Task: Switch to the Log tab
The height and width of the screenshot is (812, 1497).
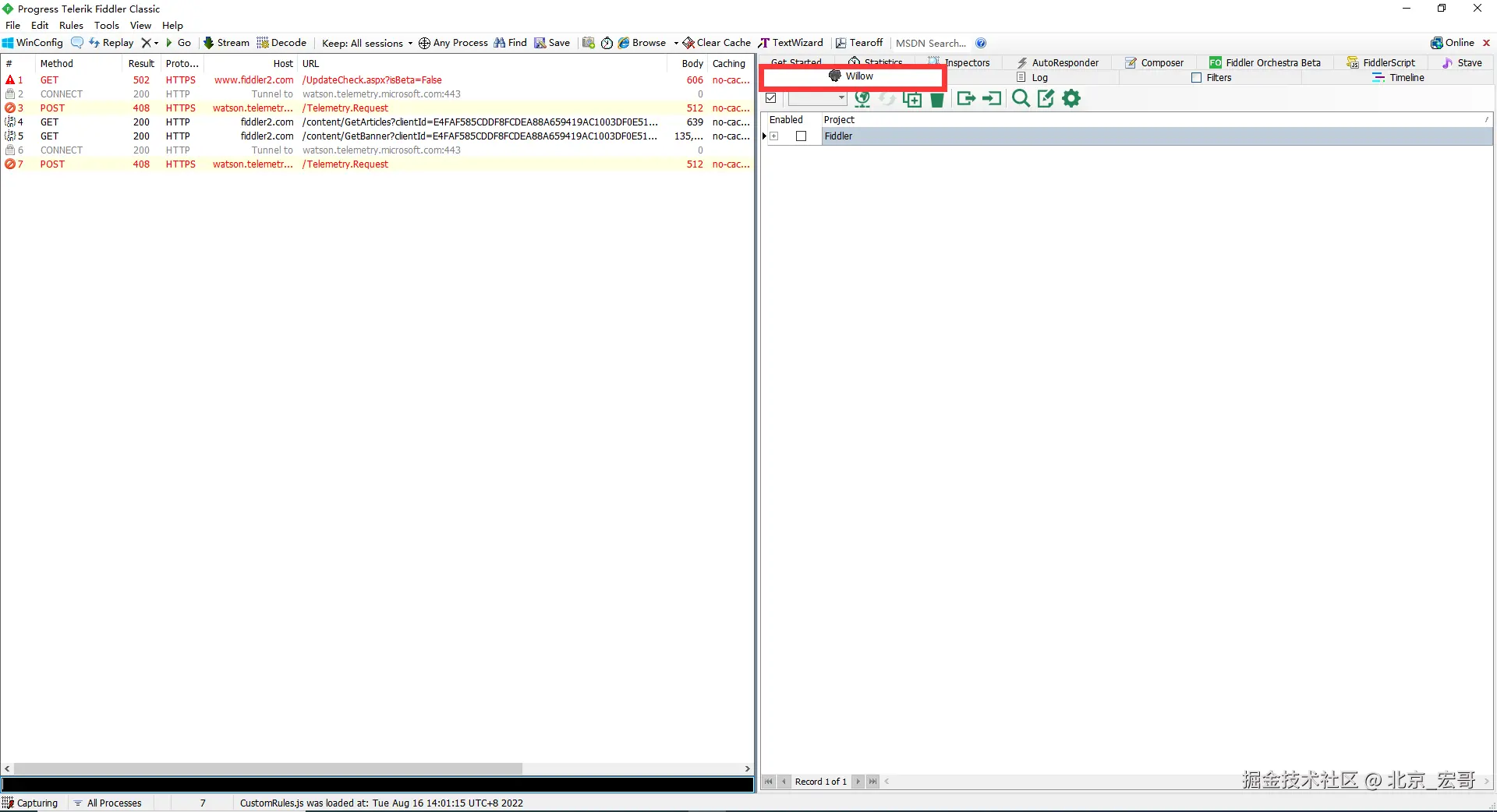Action: coord(1032,78)
